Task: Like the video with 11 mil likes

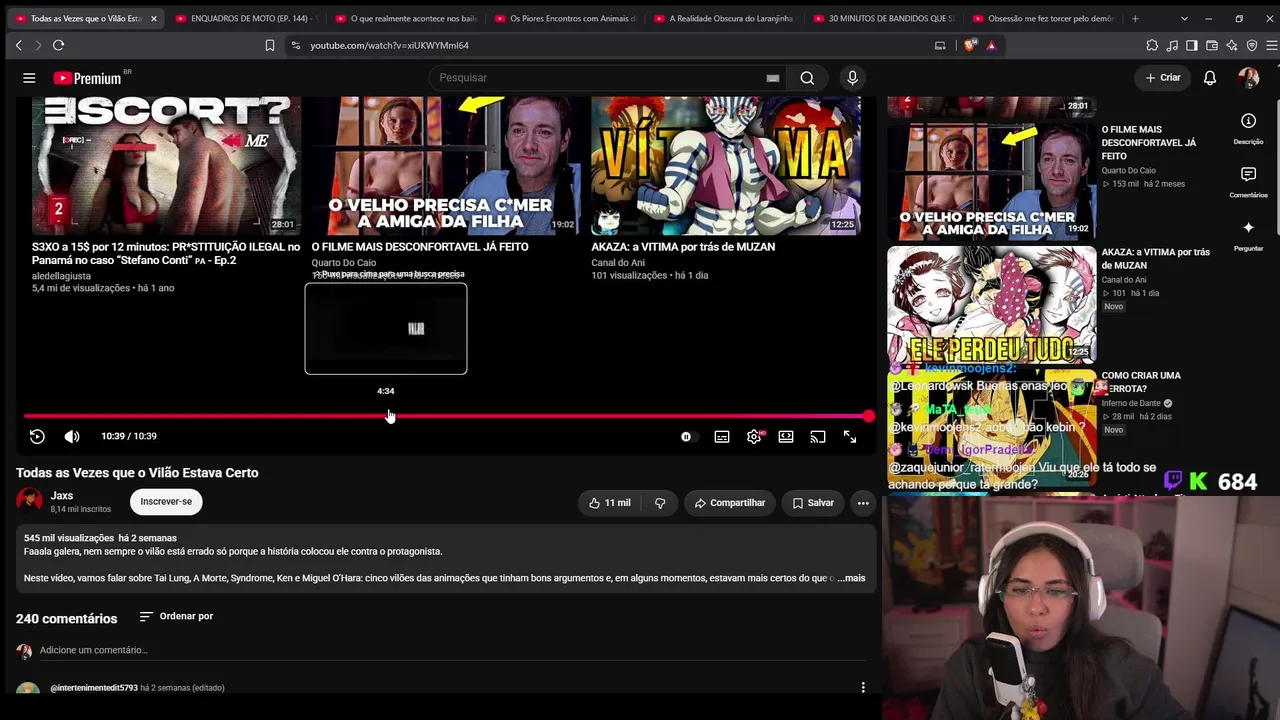Action: click(x=610, y=503)
